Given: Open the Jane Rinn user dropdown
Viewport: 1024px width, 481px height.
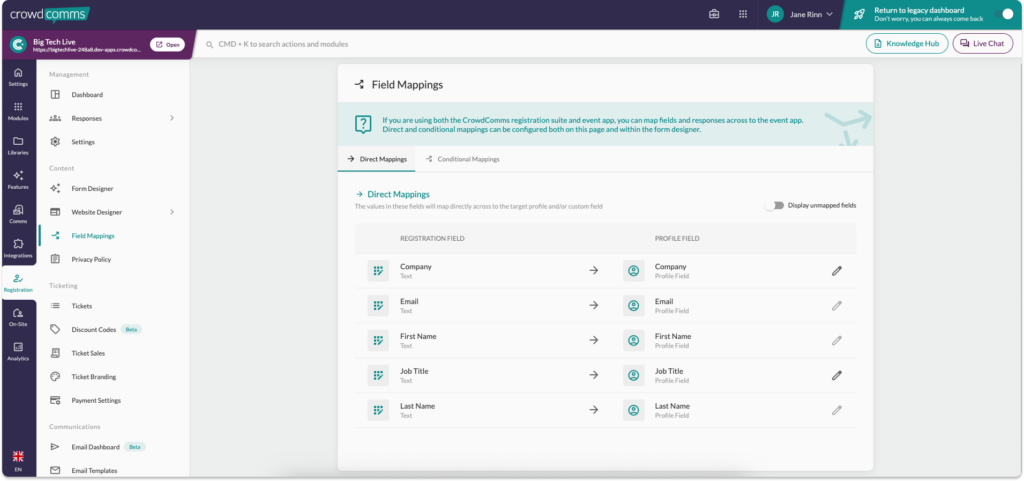Looking at the screenshot, I should pyautogui.click(x=800, y=14).
